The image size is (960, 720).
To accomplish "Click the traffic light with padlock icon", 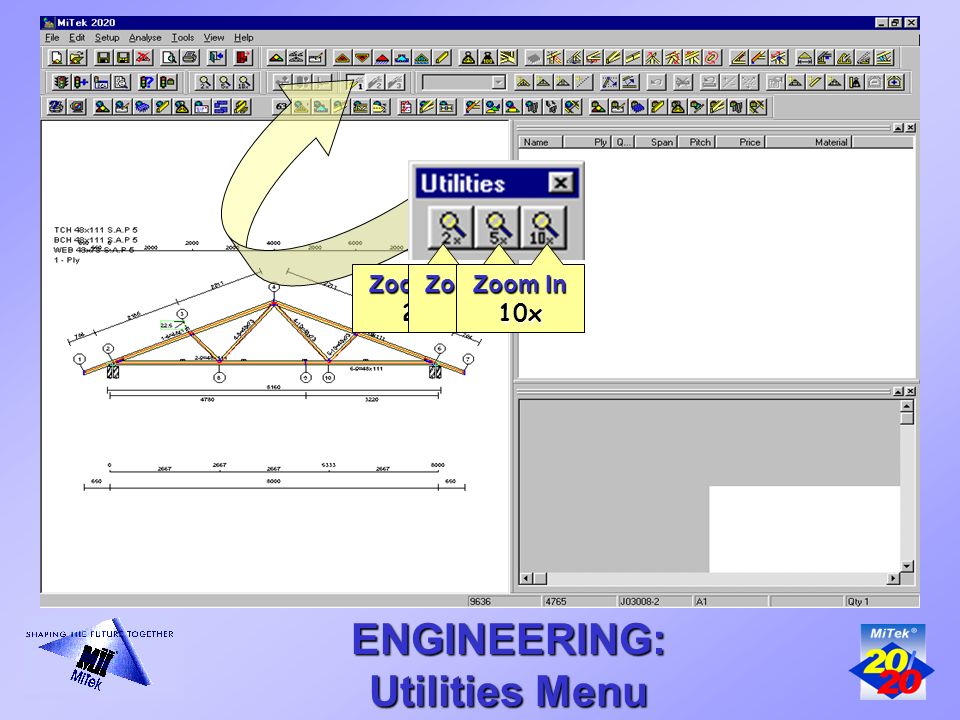I will pyautogui.click(x=167, y=82).
